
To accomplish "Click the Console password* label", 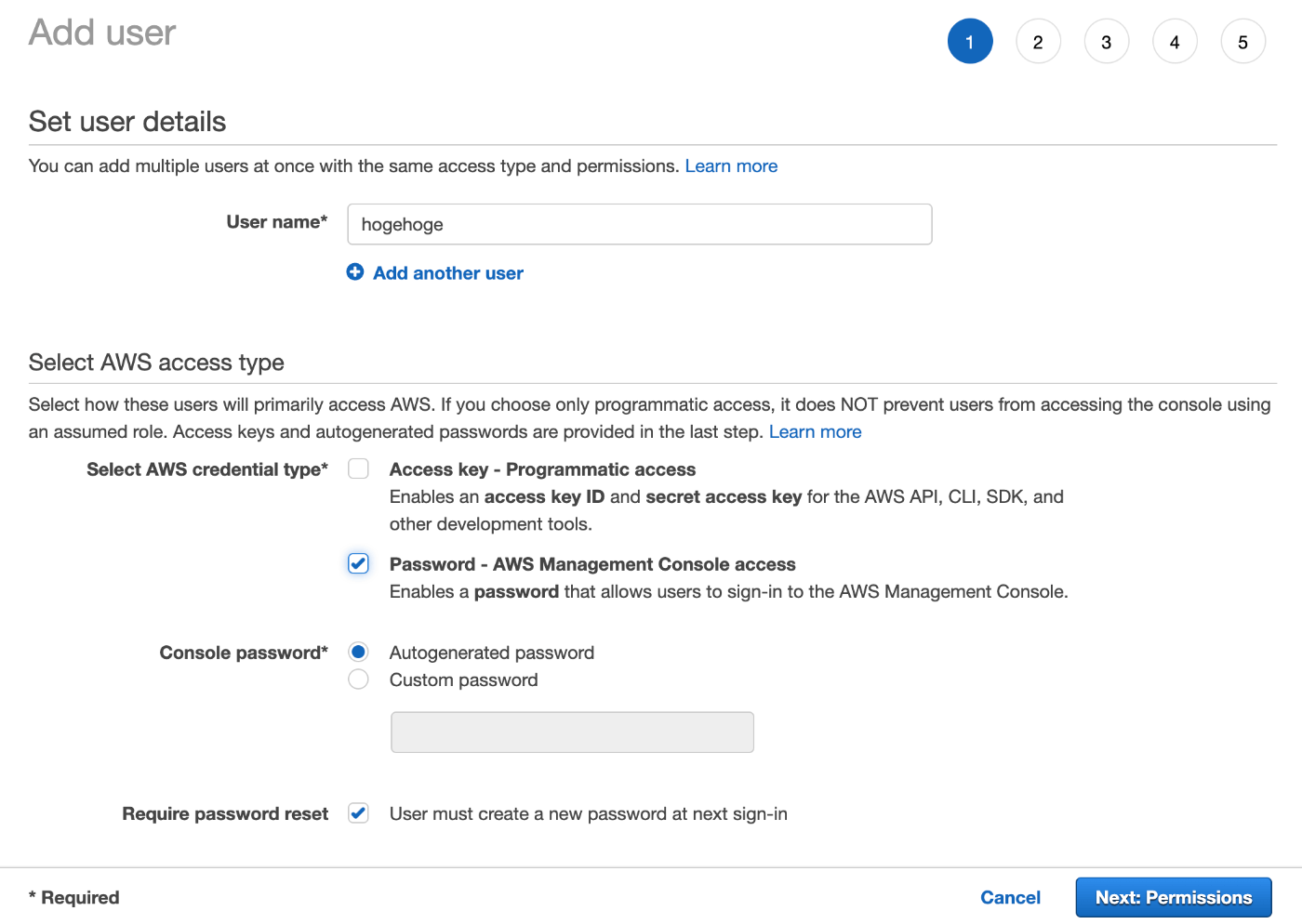I will coord(244,653).
